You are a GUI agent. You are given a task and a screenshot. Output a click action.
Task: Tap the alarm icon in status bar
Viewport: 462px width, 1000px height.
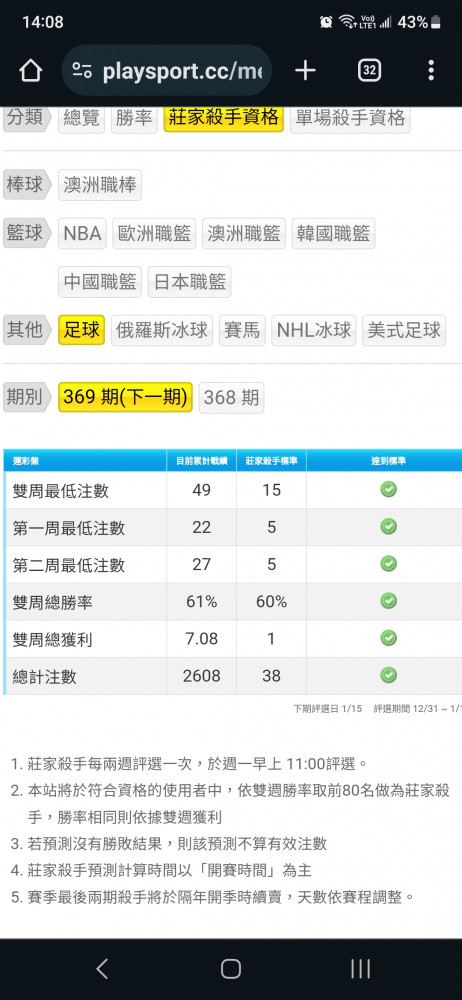coord(326,22)
